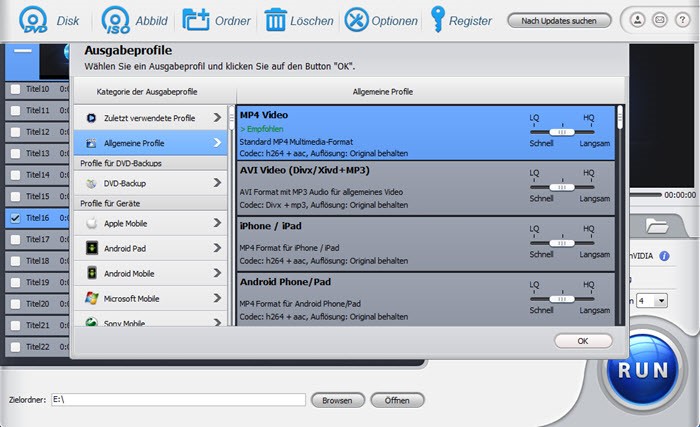Screen dimensions: 700x427
Task: Click the Löschen trash icon
Action: pyautogui.click(x=275, y=20)
